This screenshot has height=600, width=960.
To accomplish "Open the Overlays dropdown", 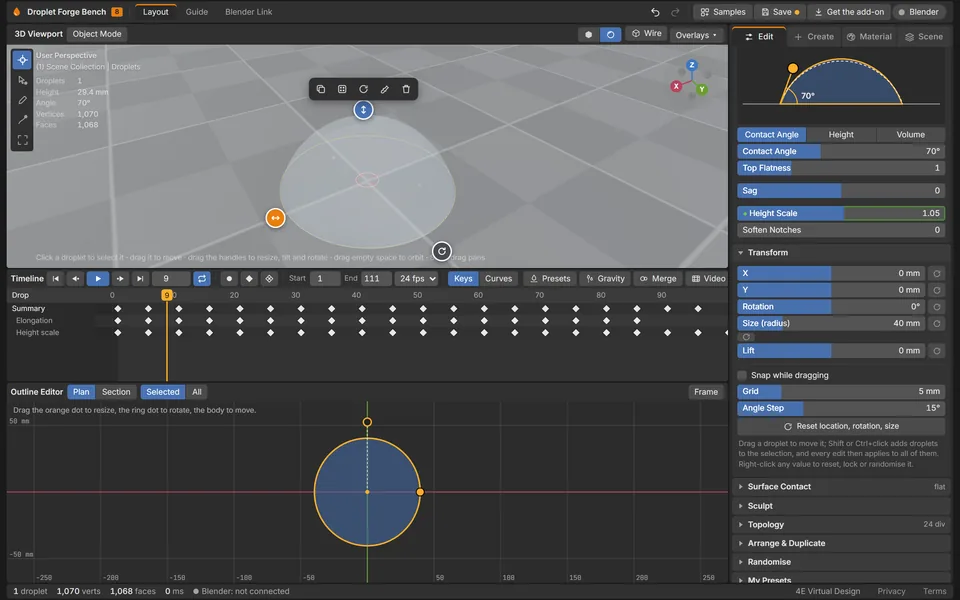I will click(x=696, y=35).
